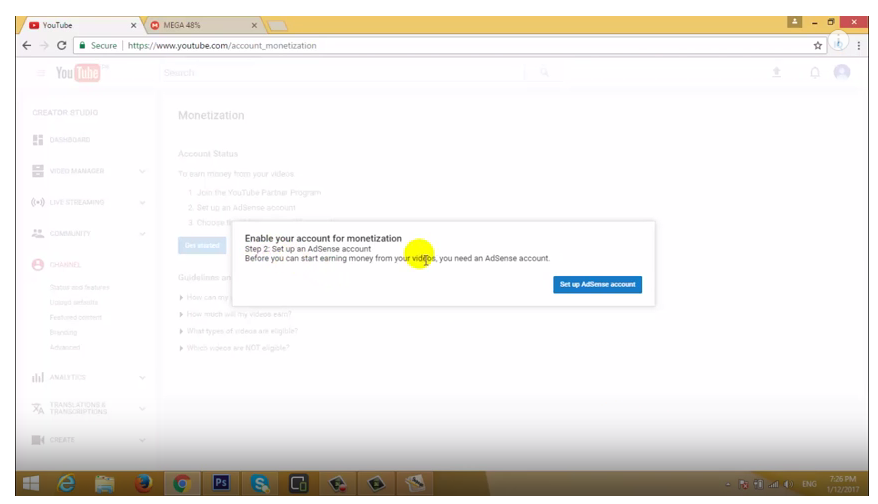Viewport: 878px width, 504px height.
Task: Open Branding sidebar link
Action: [x=63, y=333]
